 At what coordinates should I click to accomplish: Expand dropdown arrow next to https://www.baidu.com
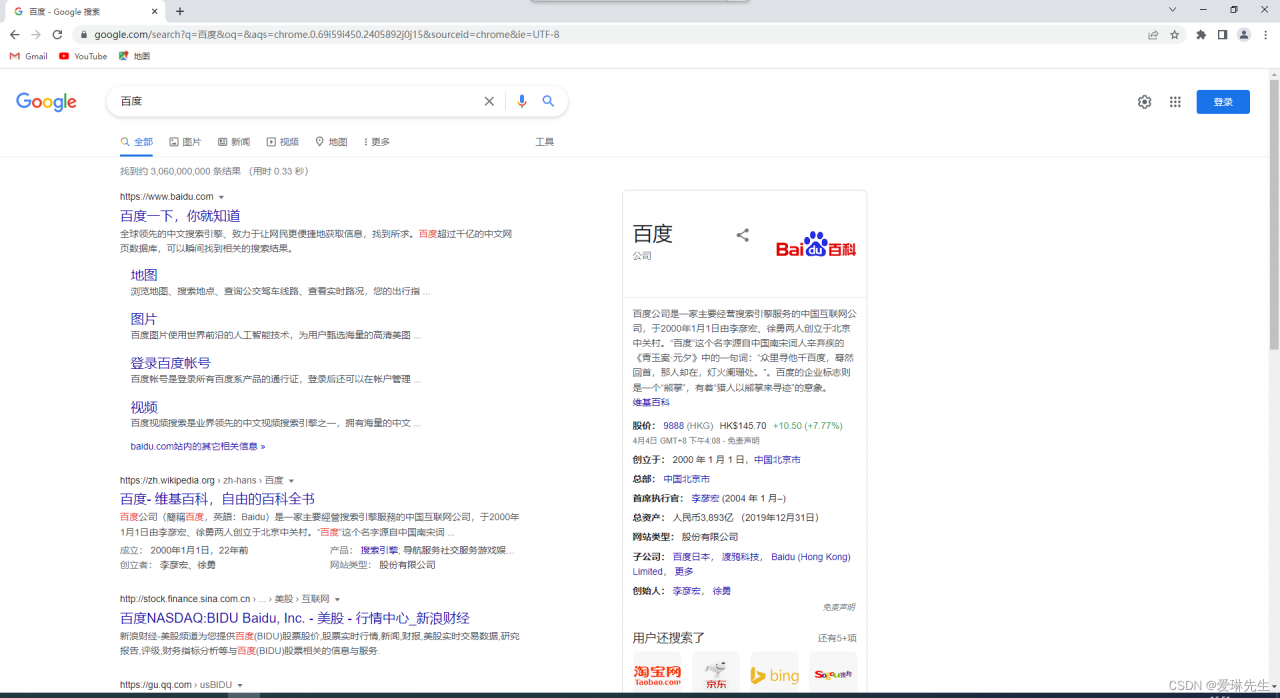pyautogui.click(x=221, y=198)
